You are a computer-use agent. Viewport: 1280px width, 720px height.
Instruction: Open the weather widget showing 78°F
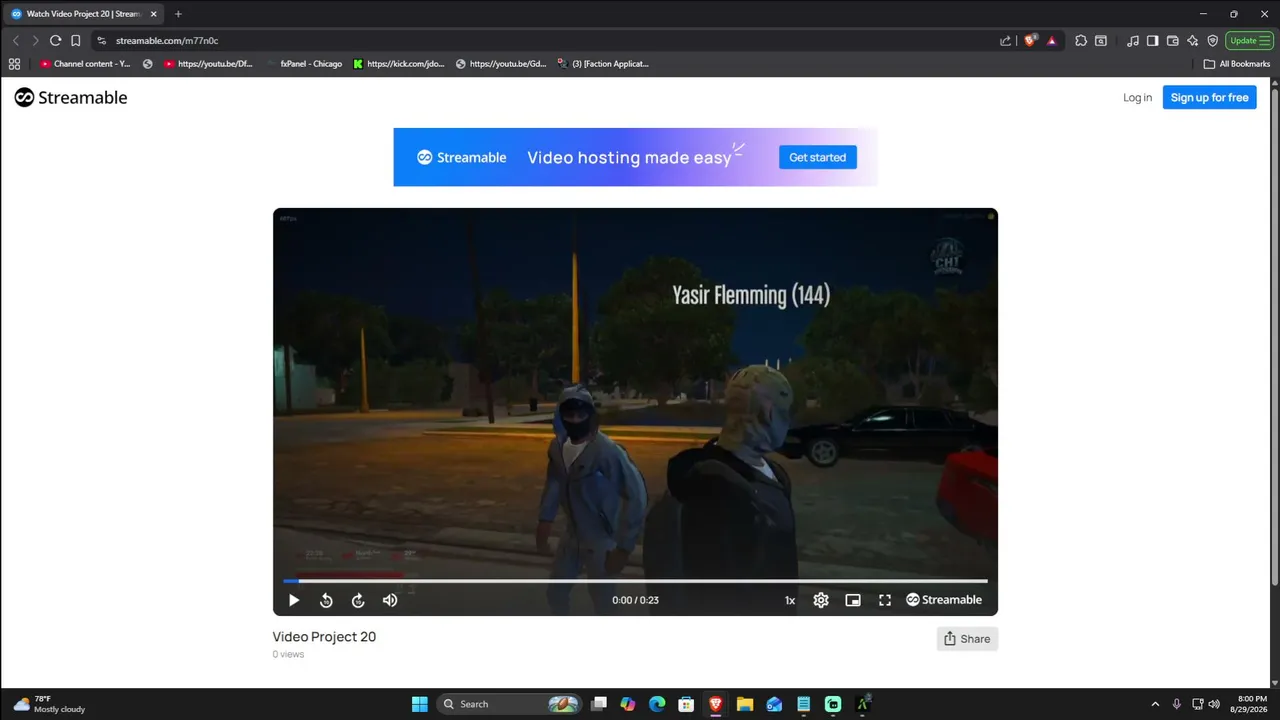tap(49, 704)
